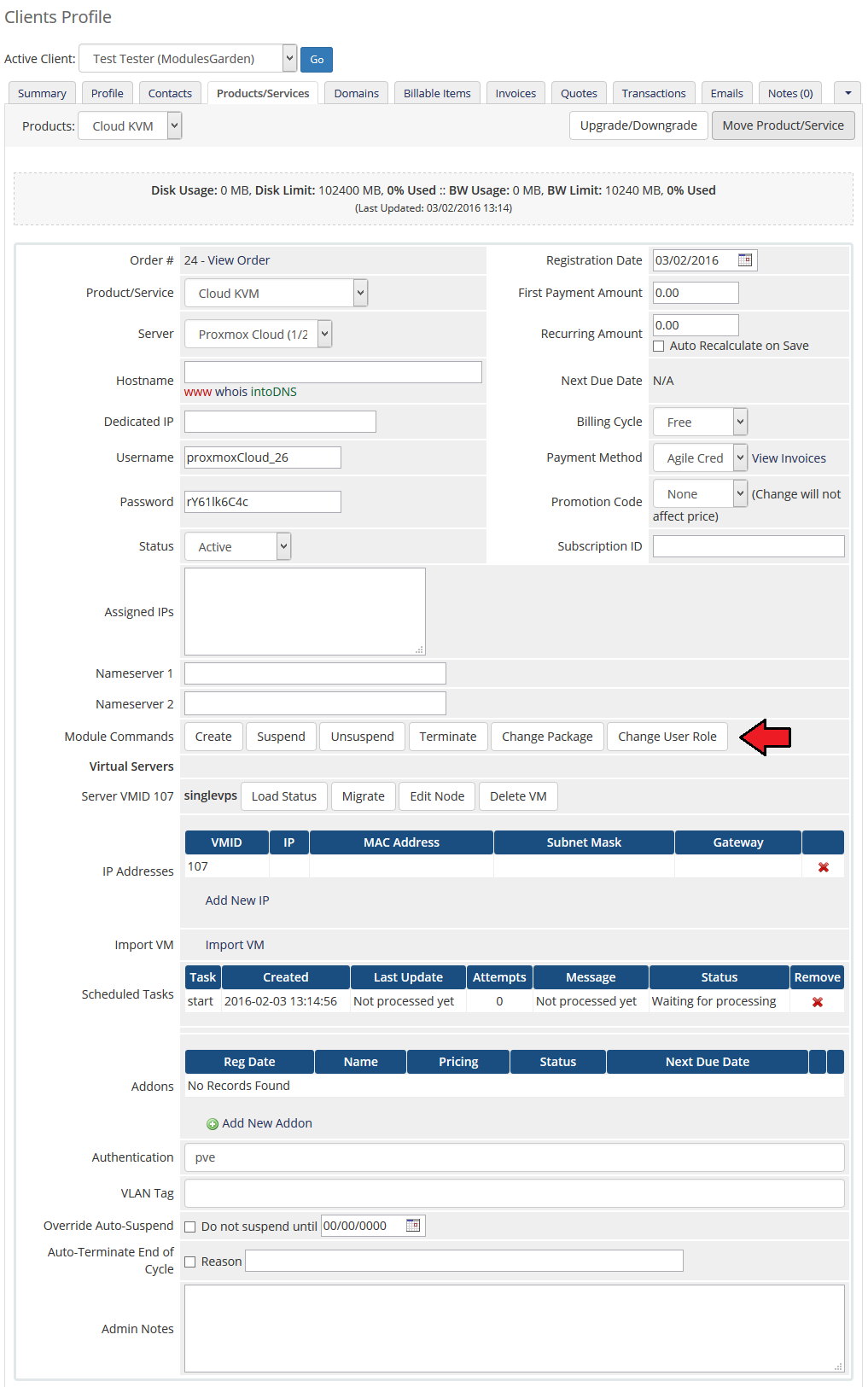Open the Quotes tab
Screen dimensions: 868x1387
pyautogui.click(x=580, y=93)
